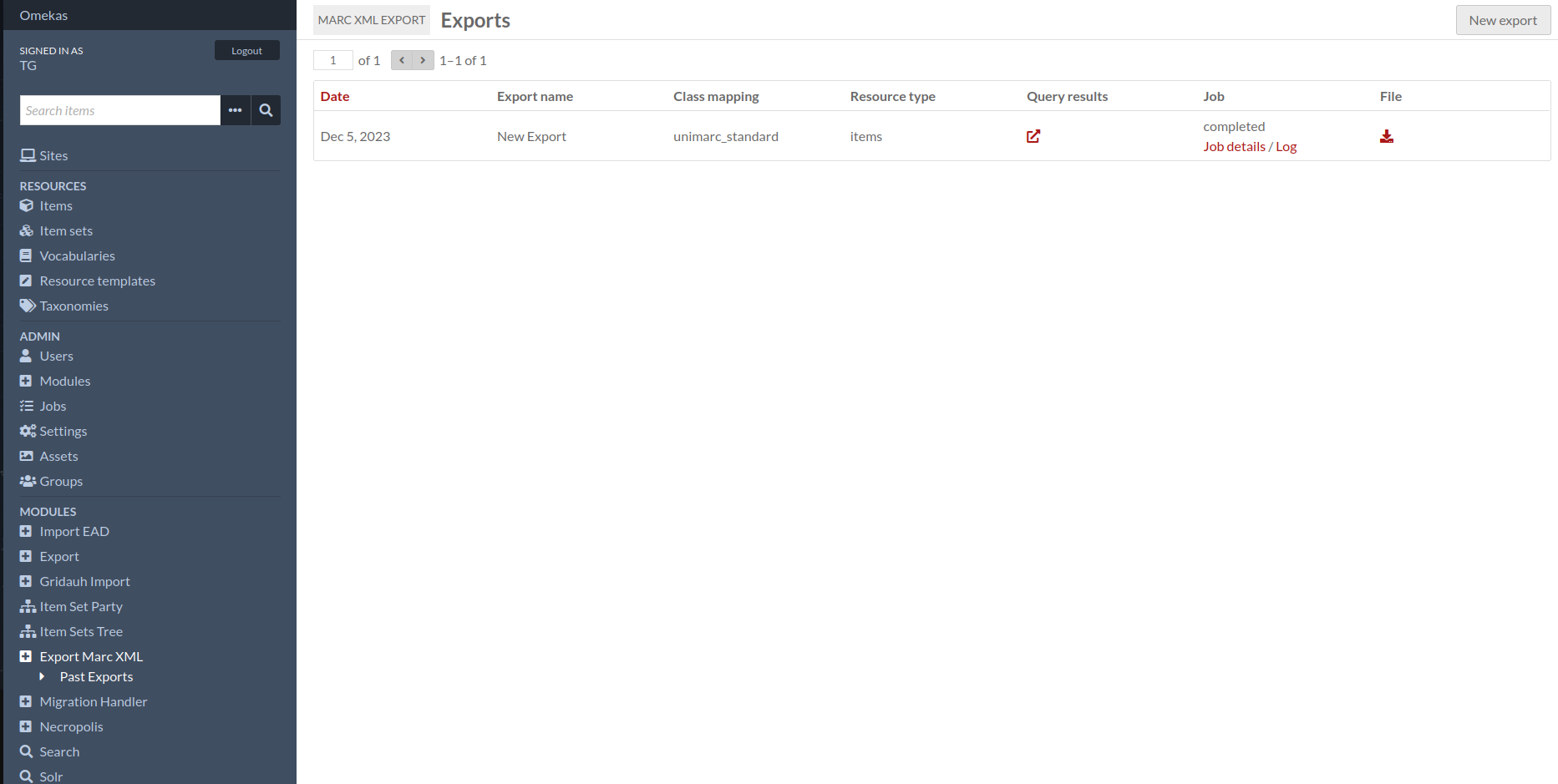
Task: Open Gridauh Import module
Action: [85, 581]
